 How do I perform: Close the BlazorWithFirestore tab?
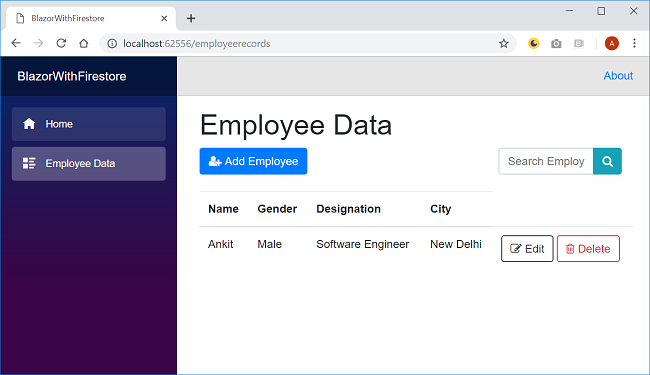tap(164, 18)
